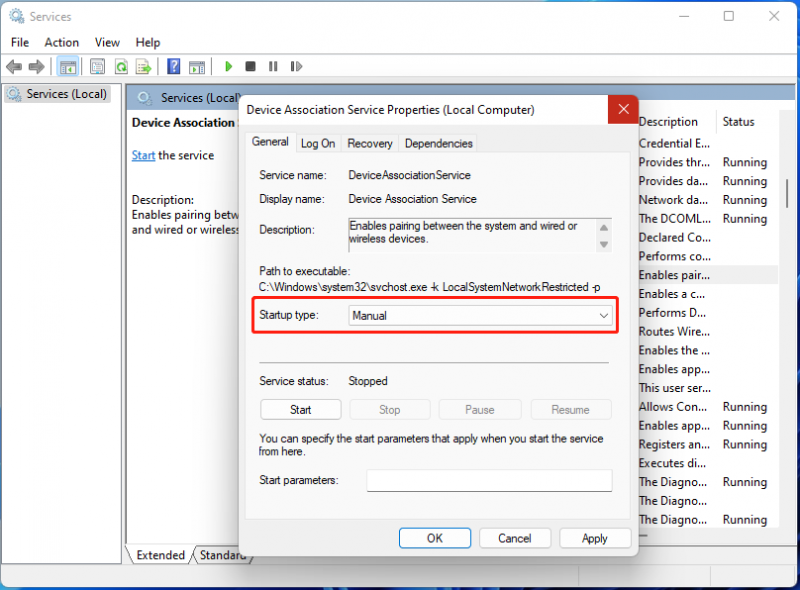Viewport: 800px width, 590px height.
Task: Select the 'Enables pair...' service row
Action: (708, 275)
